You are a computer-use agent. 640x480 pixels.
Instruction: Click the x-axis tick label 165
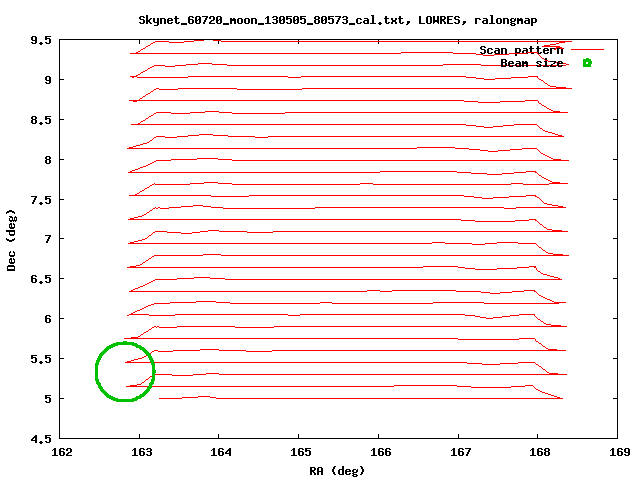[300, 452]
